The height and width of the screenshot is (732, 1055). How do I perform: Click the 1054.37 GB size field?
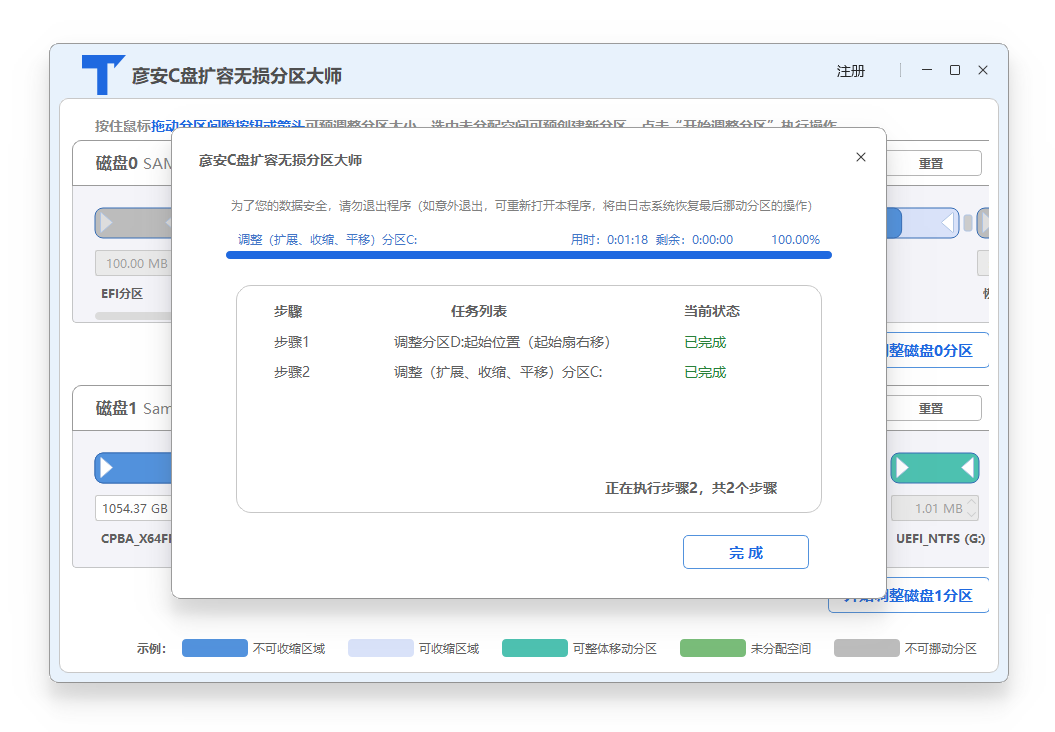[x=133, y=508]
